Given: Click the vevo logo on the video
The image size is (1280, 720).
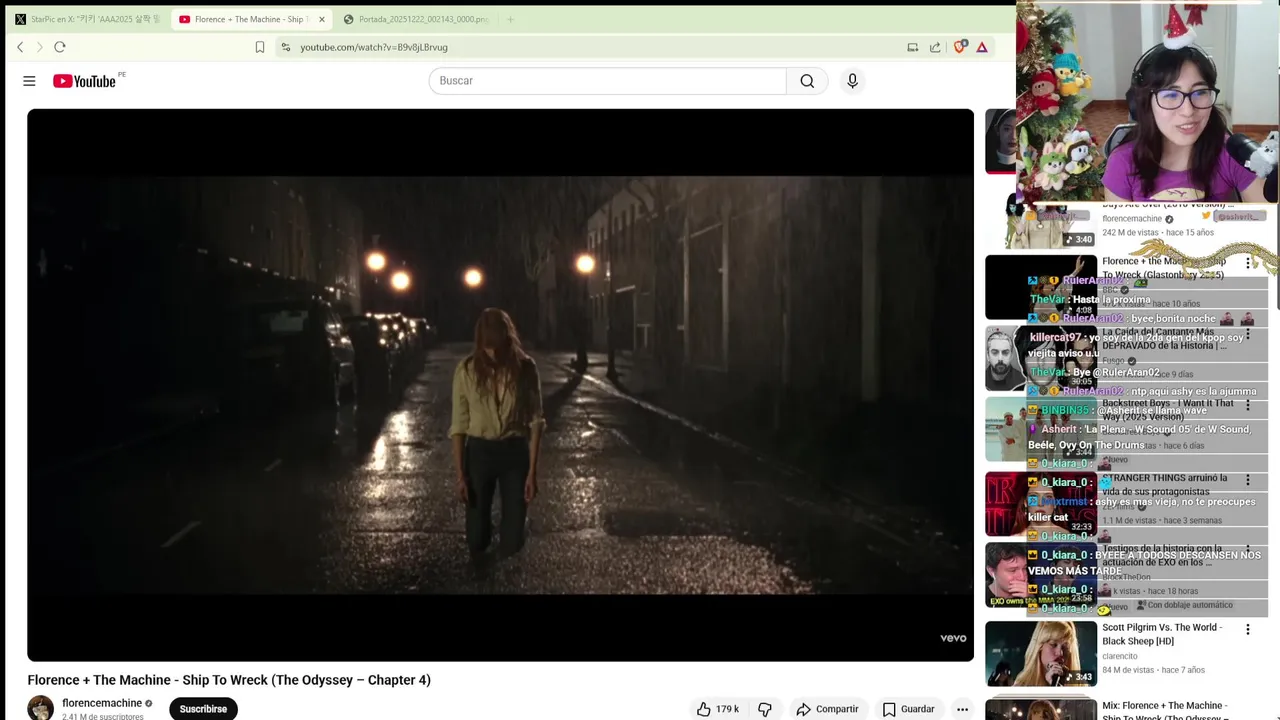Looking at the screenshot, I should 953,638.
